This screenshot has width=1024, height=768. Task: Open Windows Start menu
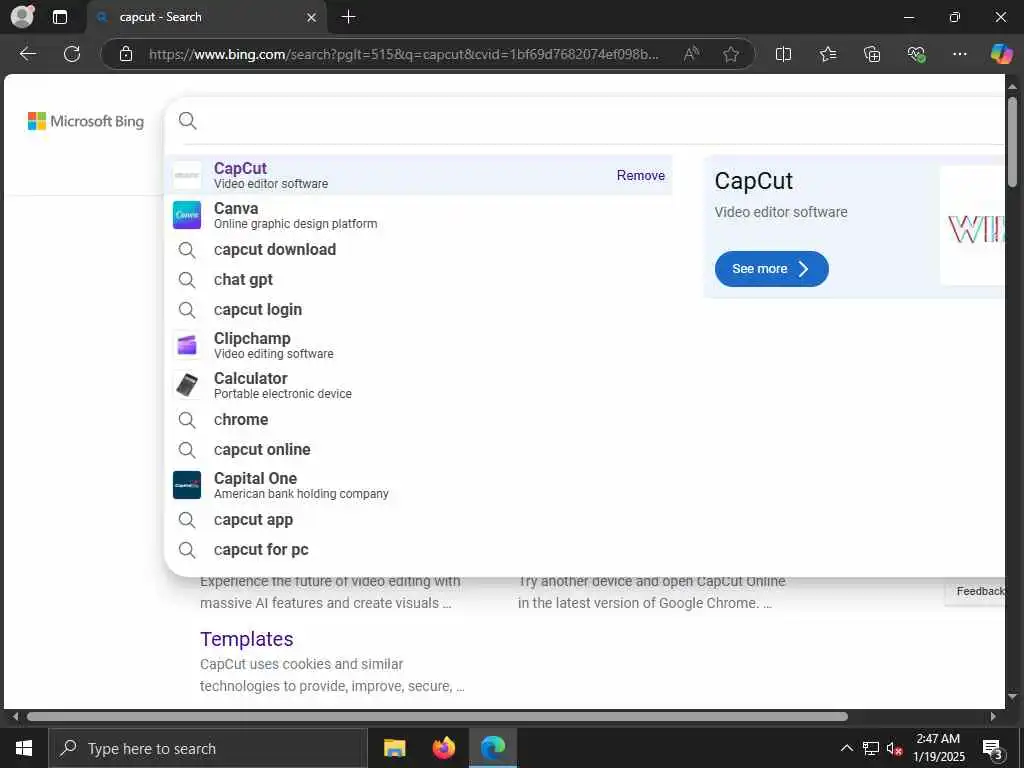click(24, 748)
